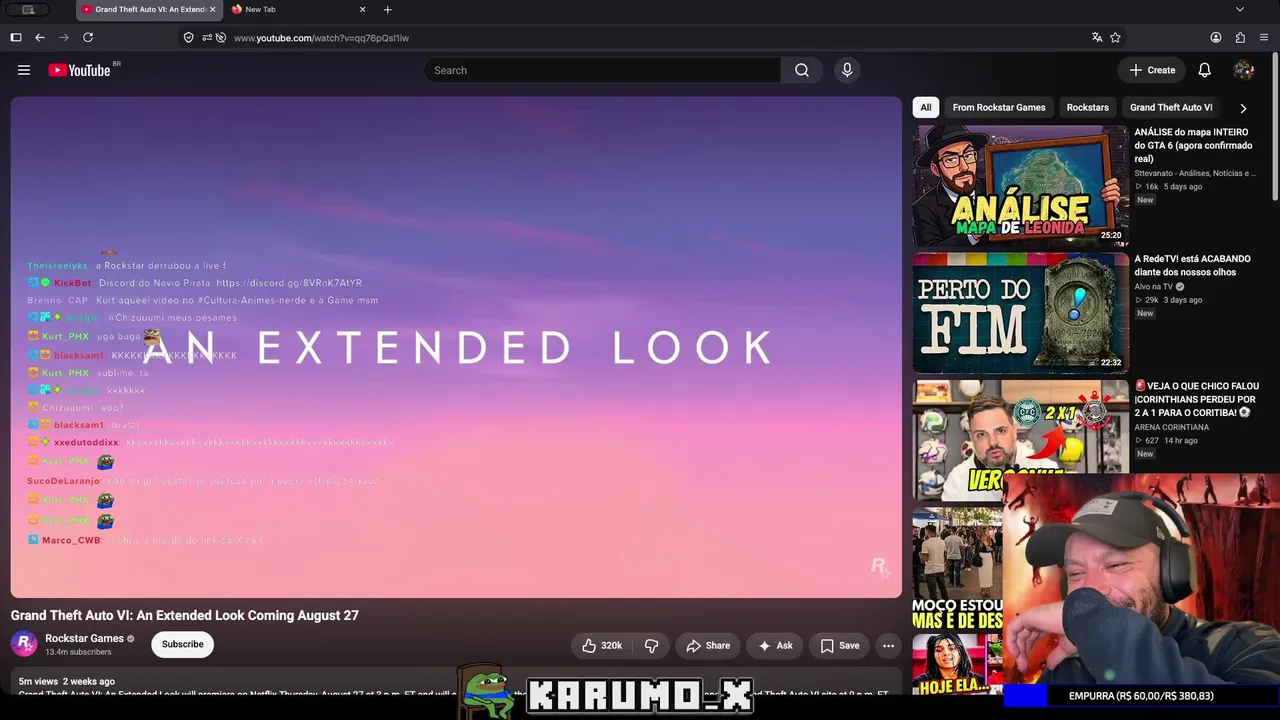Reload the YouTube page
This screenshot has height=720, width=1280.
point(88,38)
